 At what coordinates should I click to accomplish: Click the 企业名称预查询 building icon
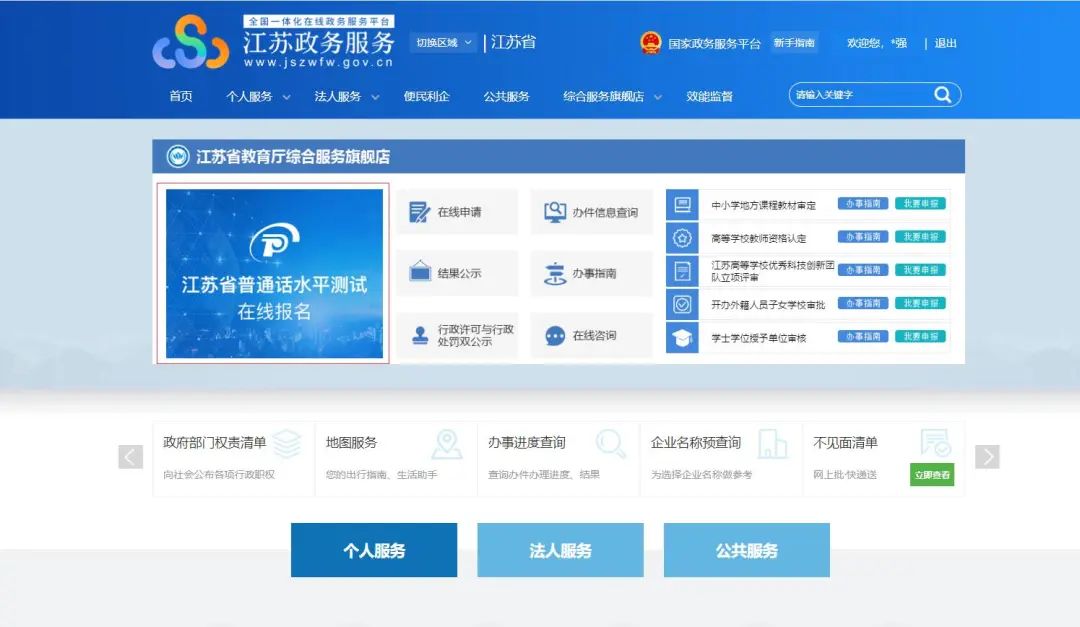click(x=772, y=444)
